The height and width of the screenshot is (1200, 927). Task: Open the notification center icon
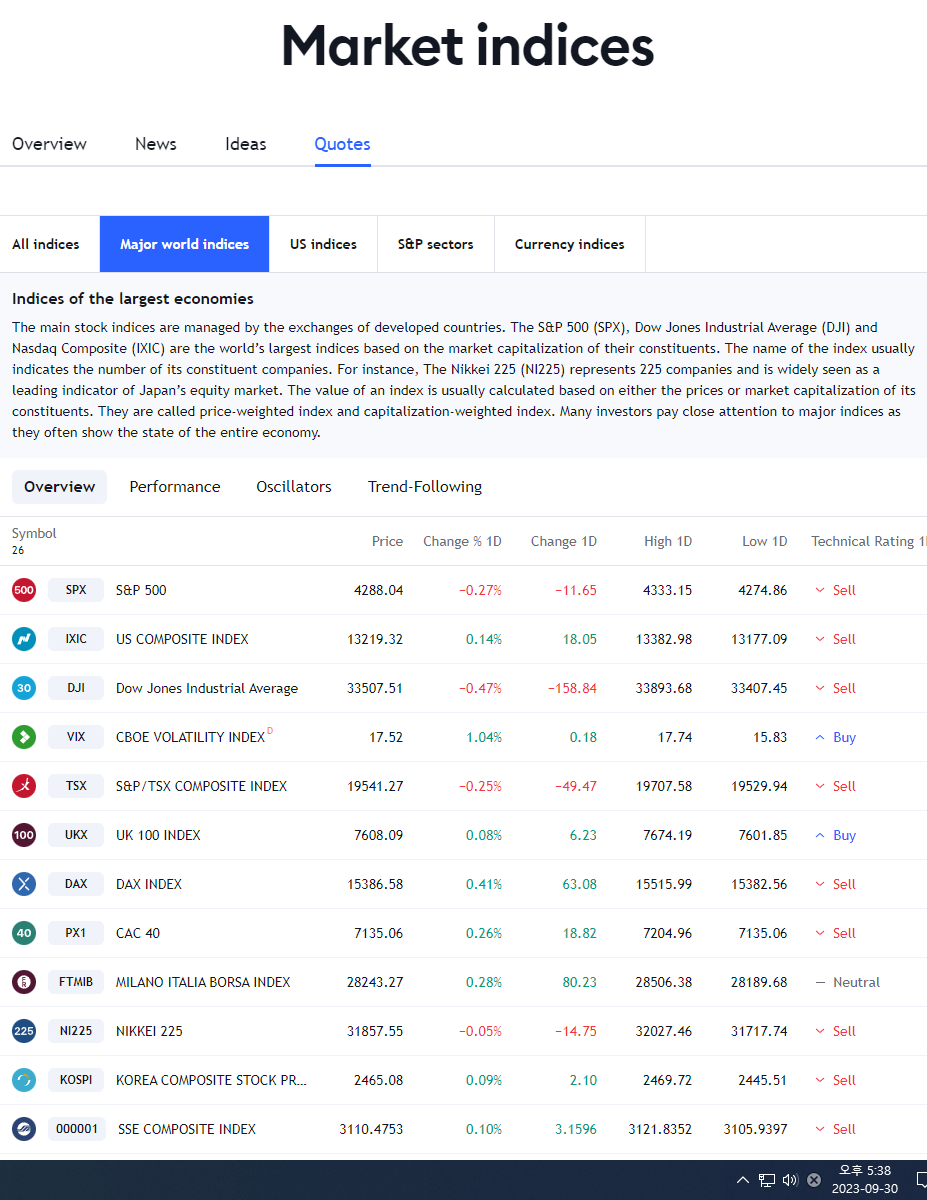point(920,1180)
